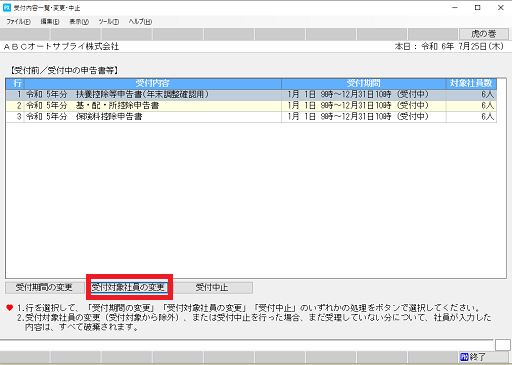Image resolution: width=512 pixels, height=365 pixels.
Task: Click row number 2 cell
Action: coord(15,105)
